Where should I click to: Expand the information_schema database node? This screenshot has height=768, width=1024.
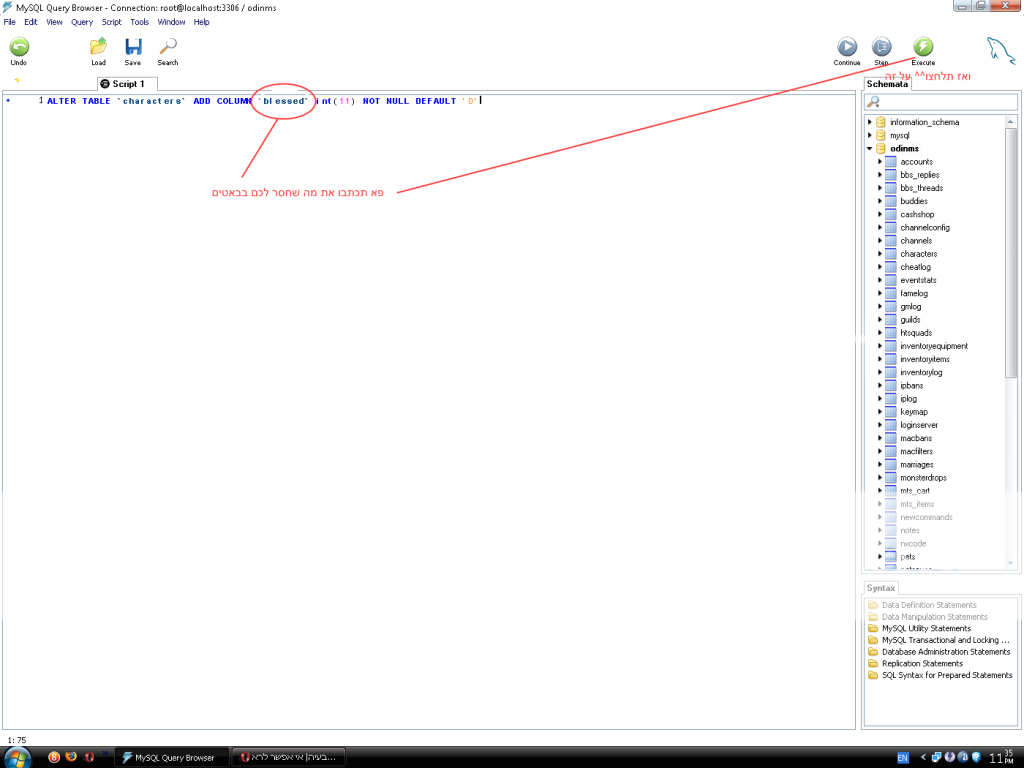click(x=869, y=122)
